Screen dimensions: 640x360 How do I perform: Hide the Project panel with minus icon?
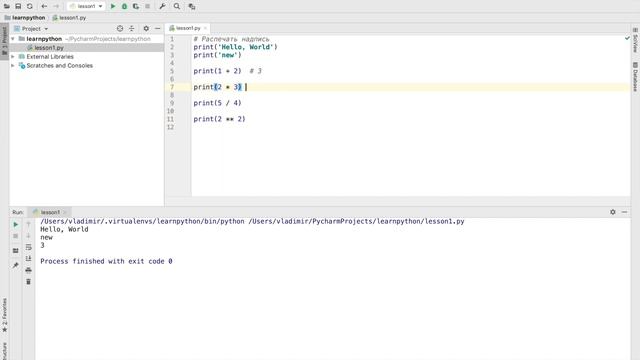[158, 29]
